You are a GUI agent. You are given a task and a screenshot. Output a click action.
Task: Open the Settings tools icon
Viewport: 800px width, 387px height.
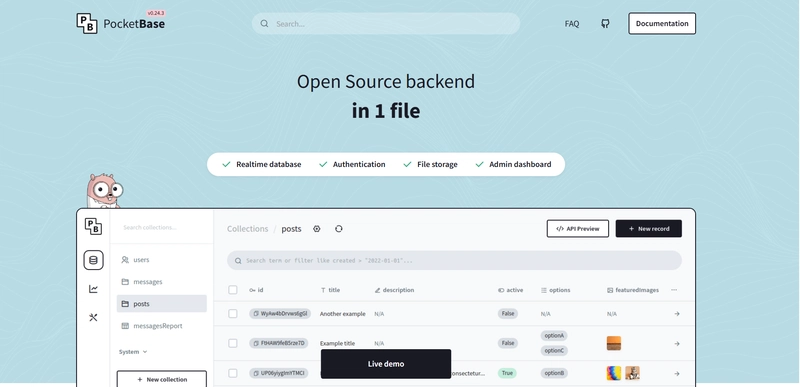click(93, 318)
